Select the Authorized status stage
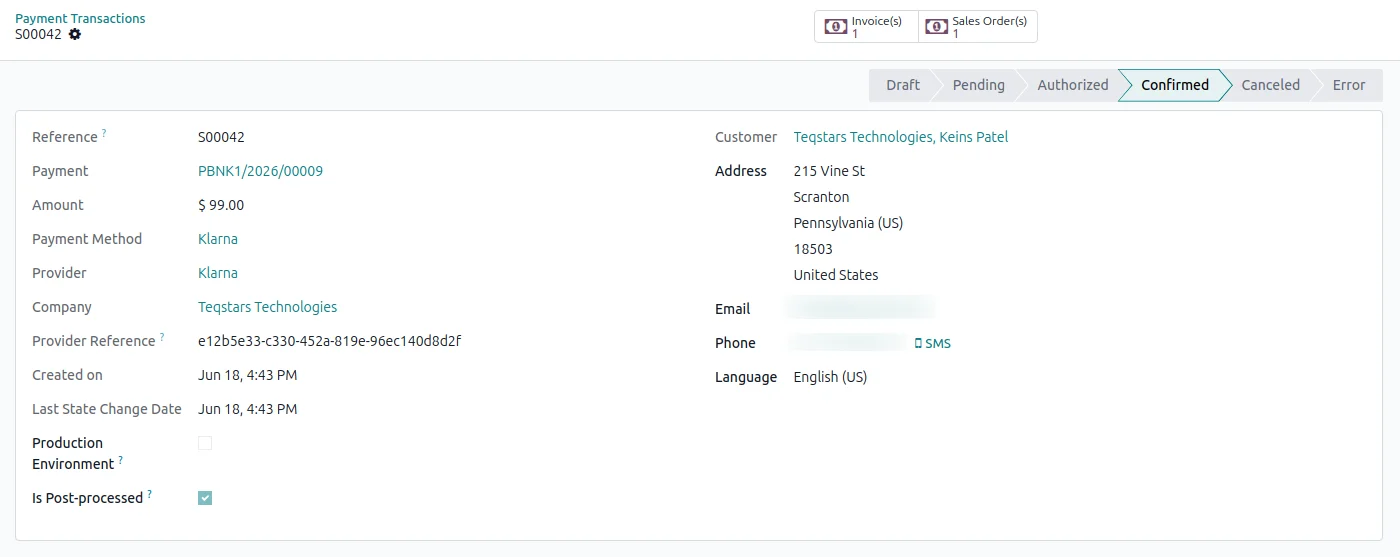This screenshot has width=1400, height=557. click(x=1072, y=85)
